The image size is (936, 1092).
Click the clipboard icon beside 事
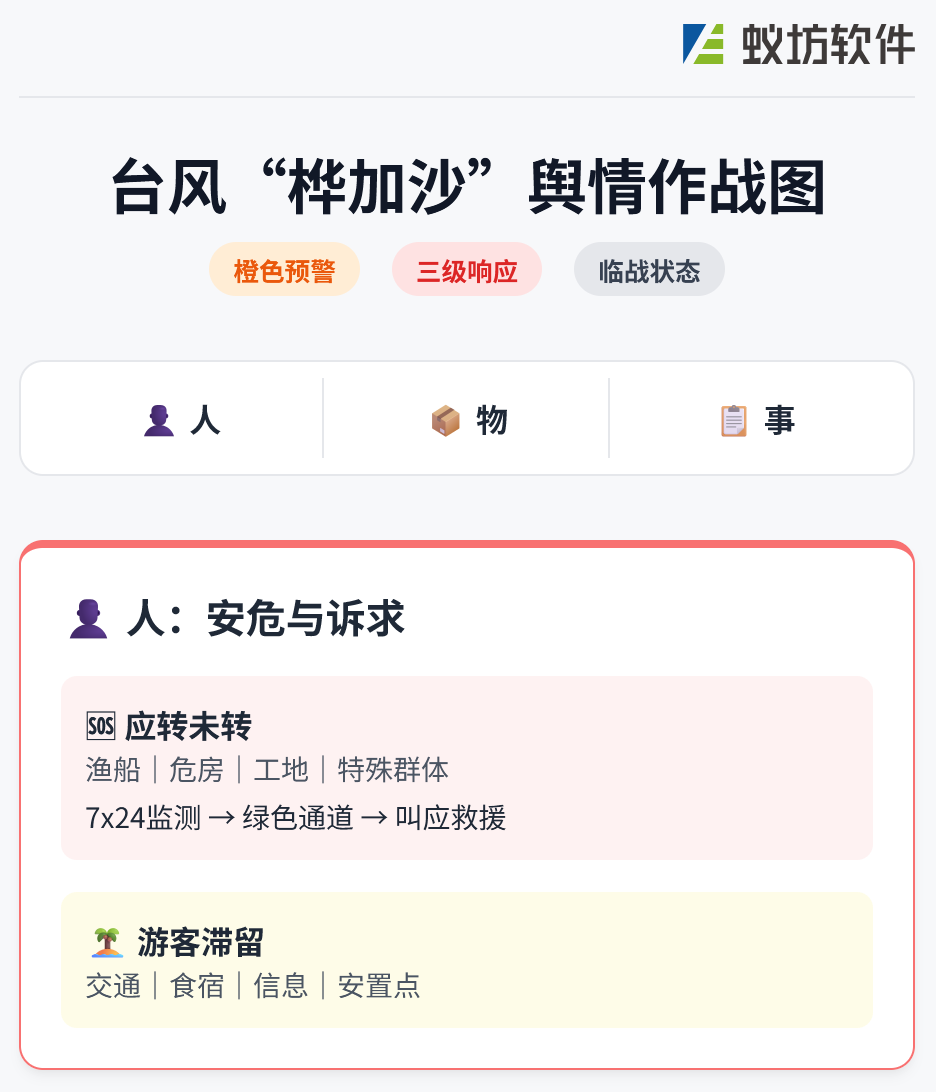coord(734,421)
